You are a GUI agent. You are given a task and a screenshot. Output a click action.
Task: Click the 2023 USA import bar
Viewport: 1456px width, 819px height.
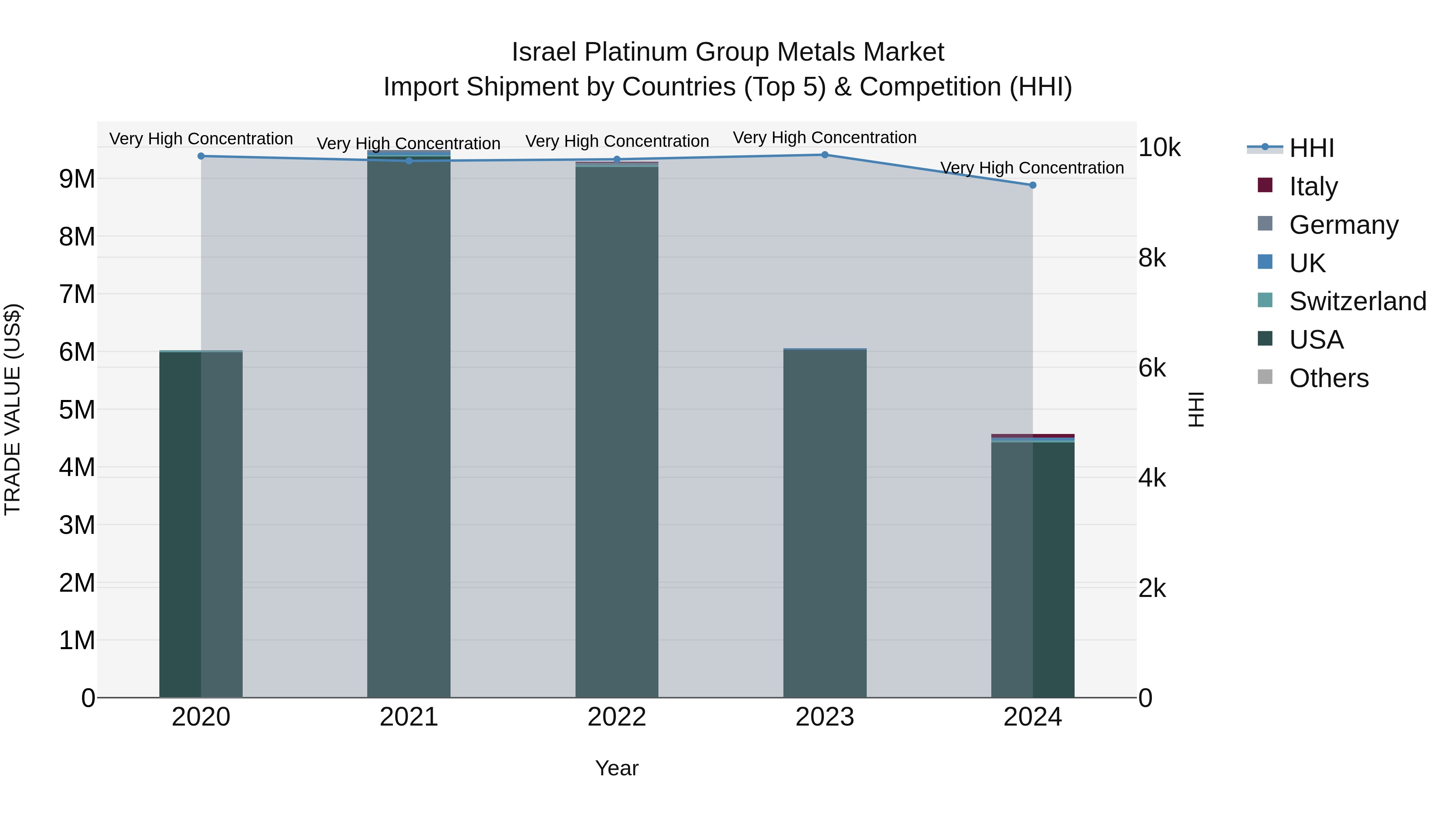coord(825,524)
